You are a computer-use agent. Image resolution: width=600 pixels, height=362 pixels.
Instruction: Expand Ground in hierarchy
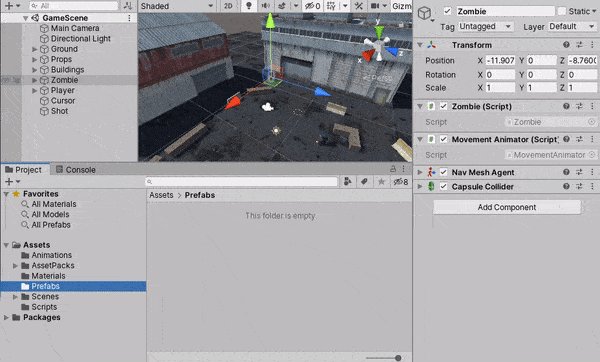35,49
